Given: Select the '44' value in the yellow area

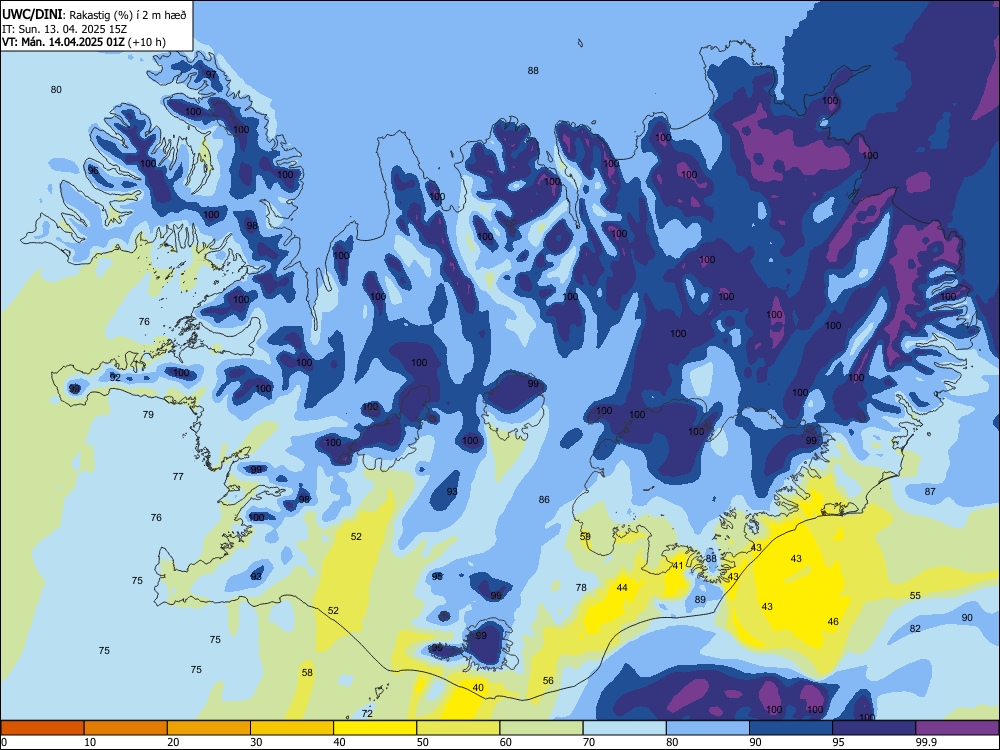Looking at the screenshot, I should click(622, 587).
